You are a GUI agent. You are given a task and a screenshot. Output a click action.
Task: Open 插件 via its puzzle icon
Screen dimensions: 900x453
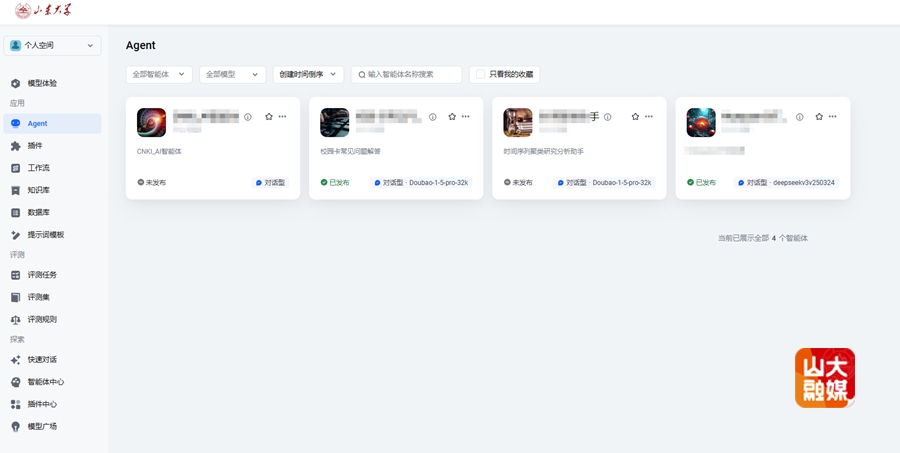pos(15,146)
